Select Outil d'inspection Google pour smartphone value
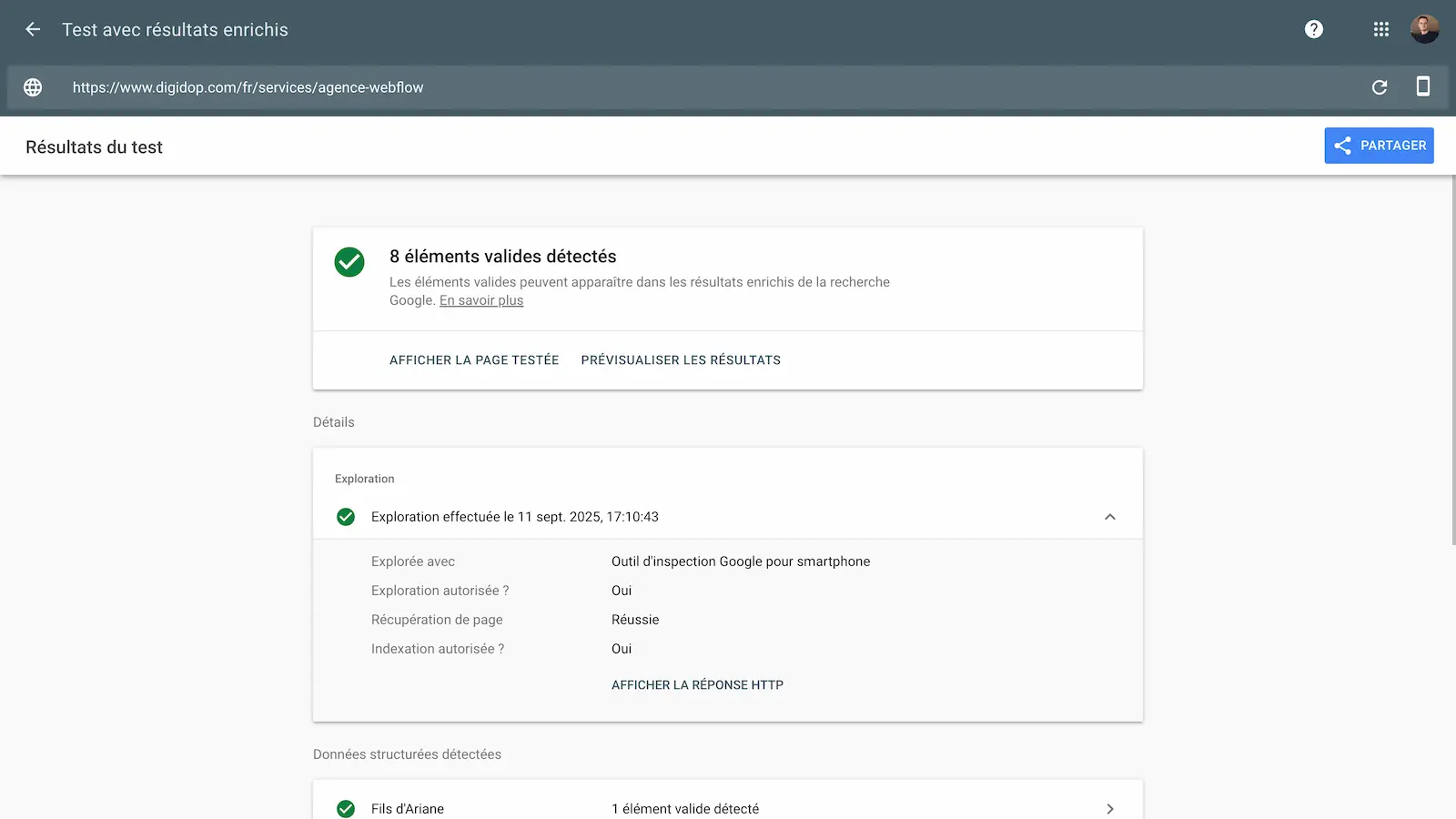 [741, 561]
